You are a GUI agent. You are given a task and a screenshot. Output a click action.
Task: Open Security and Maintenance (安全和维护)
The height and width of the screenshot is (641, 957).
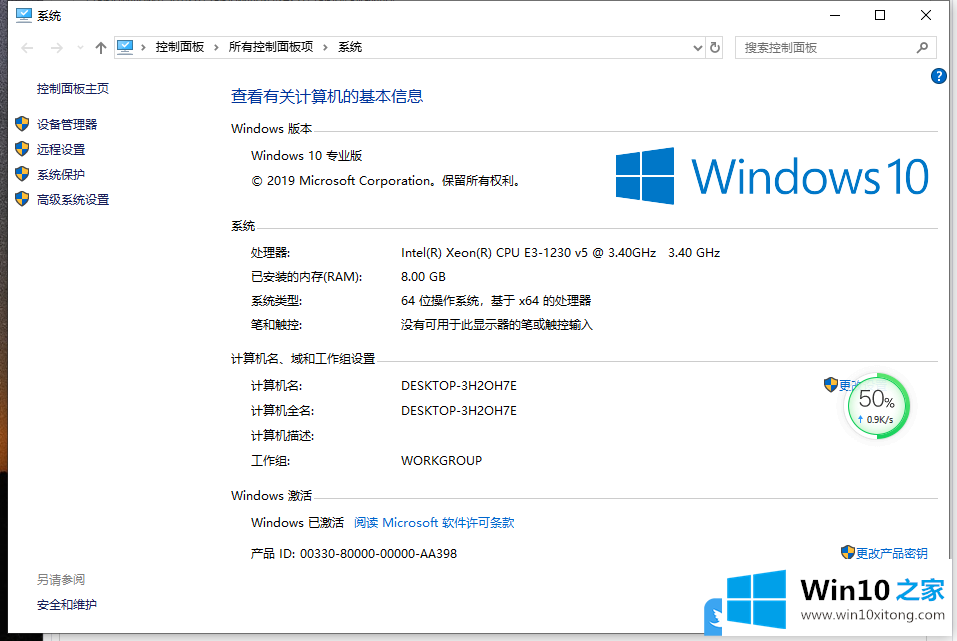point(67,604)
